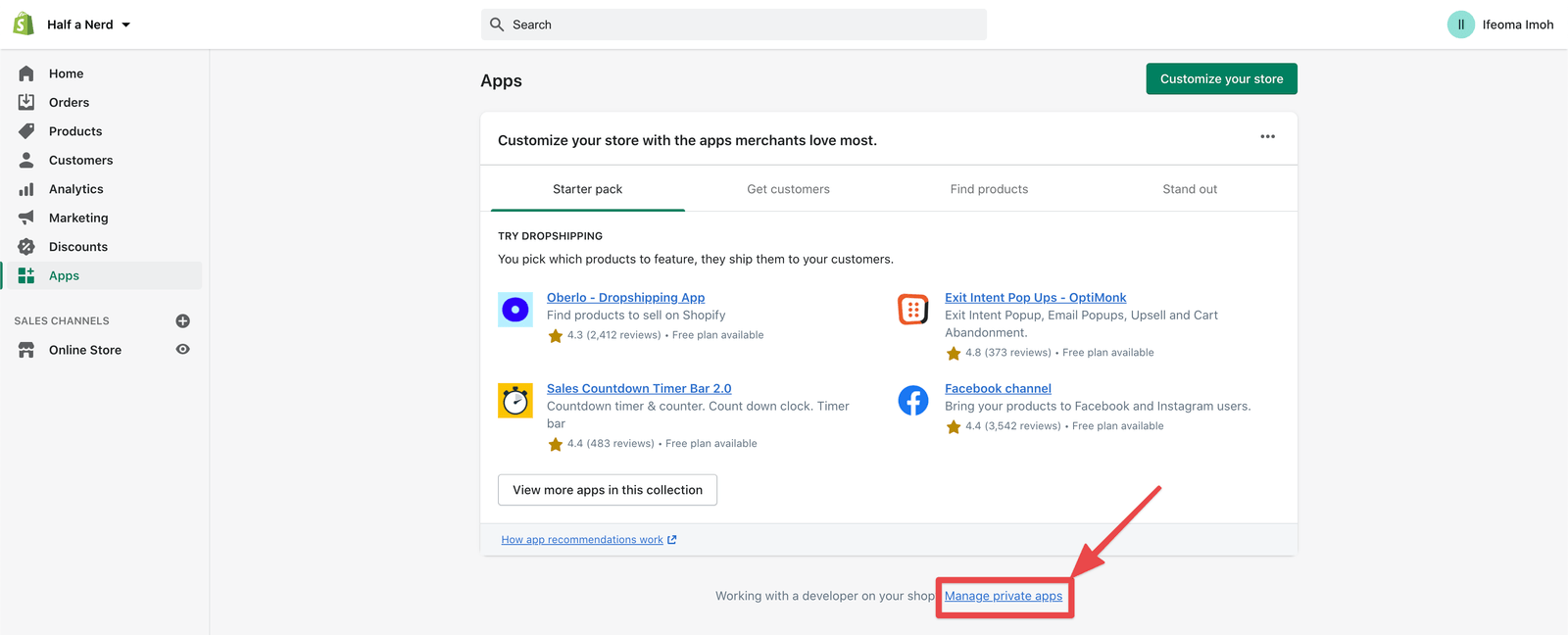Screen dimensions: 1568x635
Task: Switch to the Stand out tab
Action: pyautogui.click(x=1190, y=189)
